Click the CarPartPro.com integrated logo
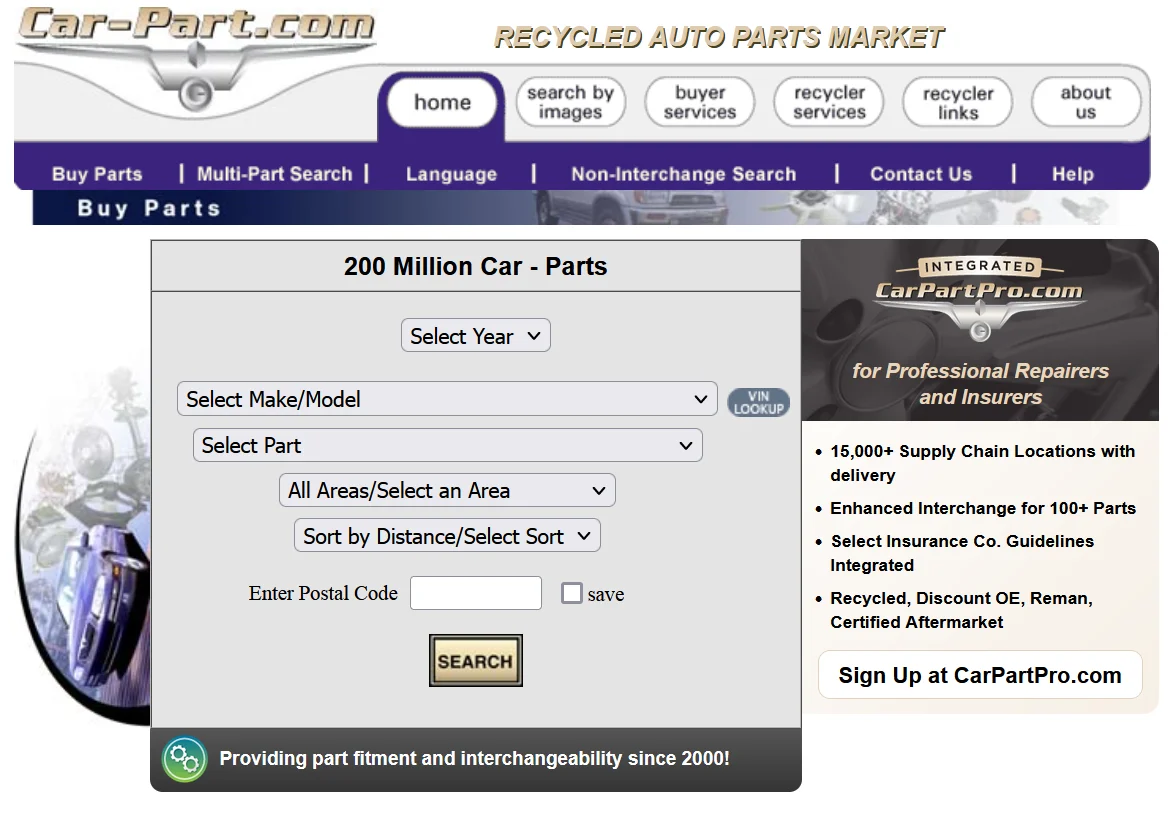The image size is (1170, 814). (x=980, y=298)
